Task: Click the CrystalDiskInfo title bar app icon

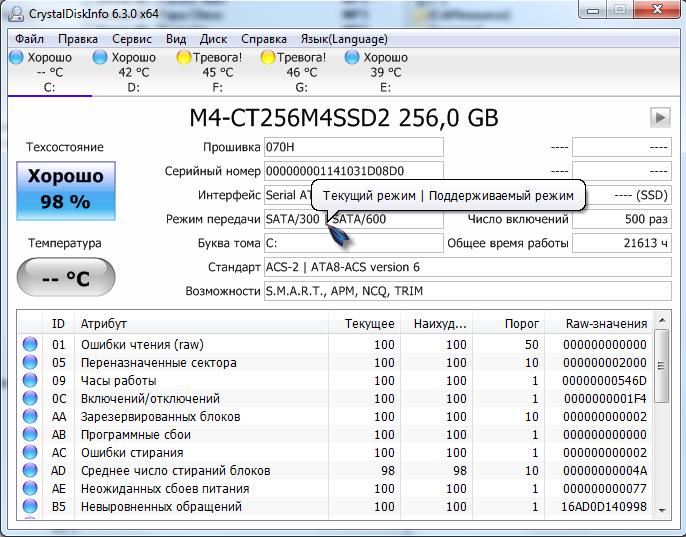Action: pyautogui.click(x=14, y=14)
